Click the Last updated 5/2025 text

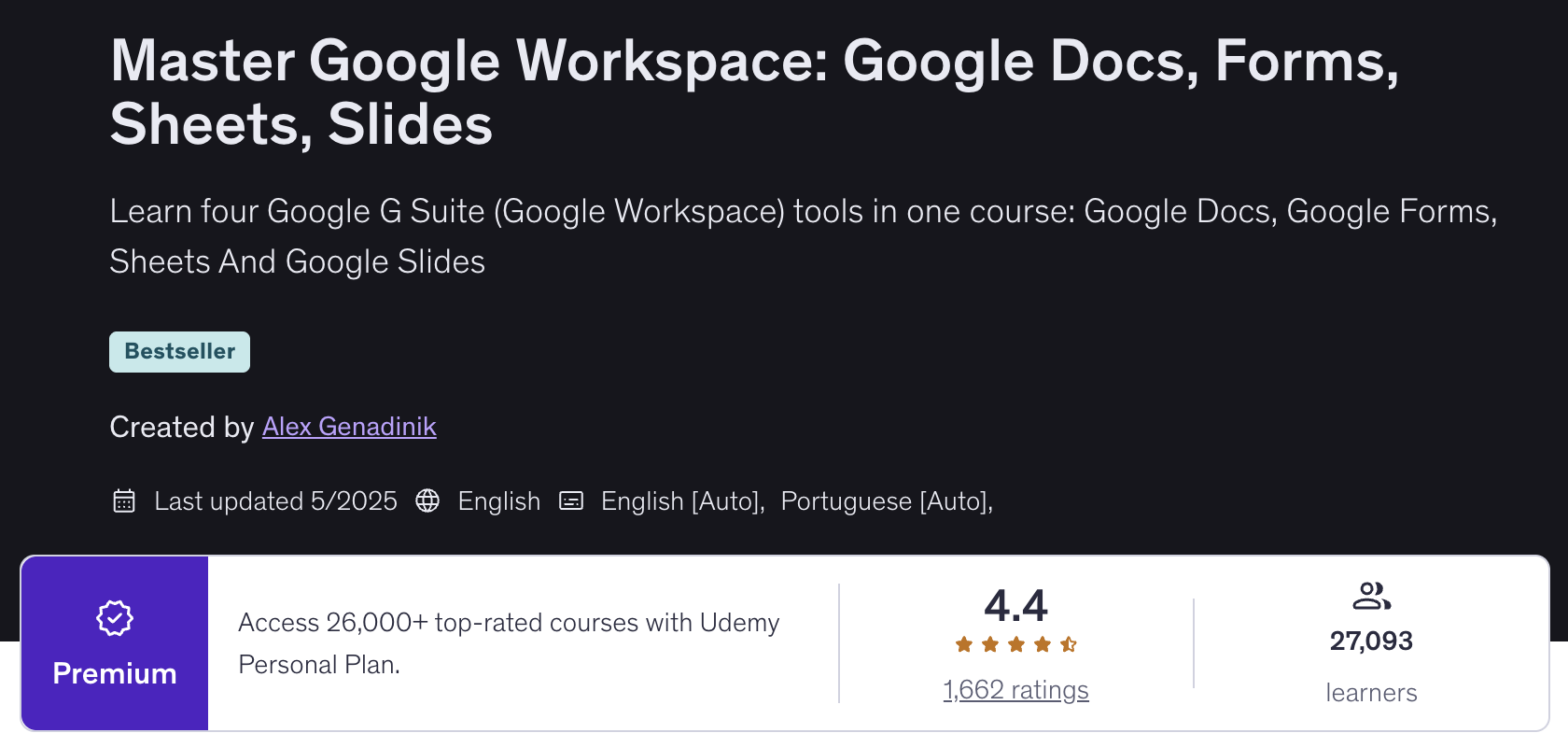tap(275, 501)
